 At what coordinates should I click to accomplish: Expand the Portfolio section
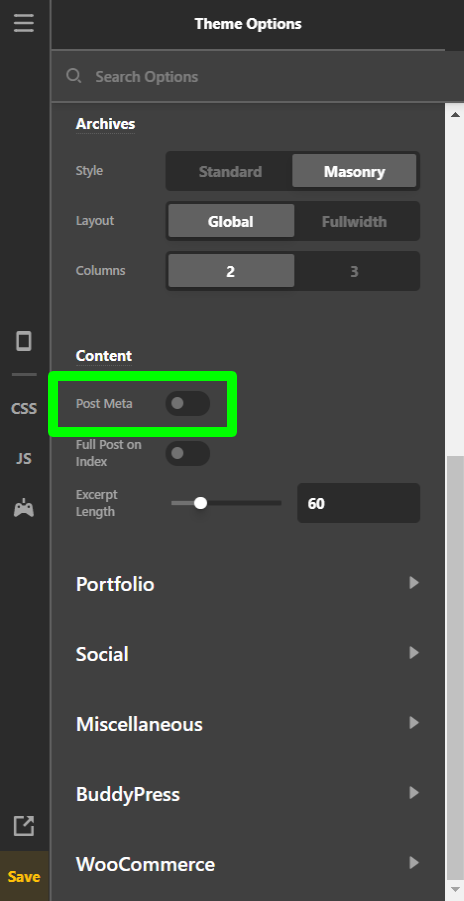(248, 584)
